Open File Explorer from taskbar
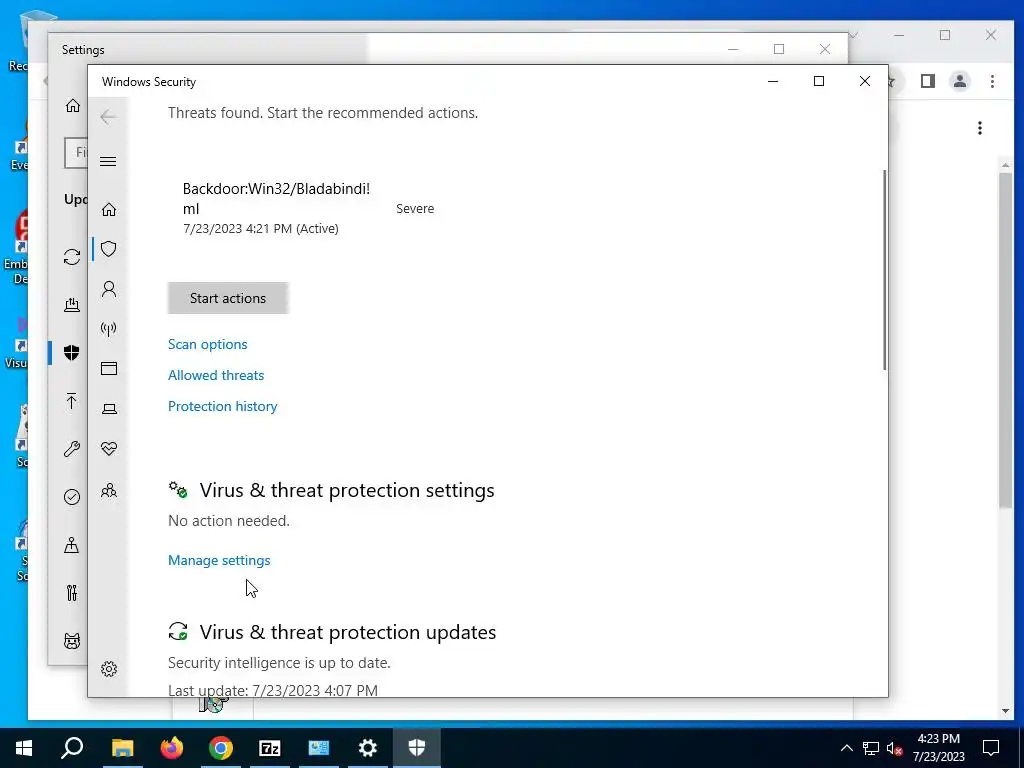Image resolution: width=1024 pixels, height=768 pixels. coord(122,748)
